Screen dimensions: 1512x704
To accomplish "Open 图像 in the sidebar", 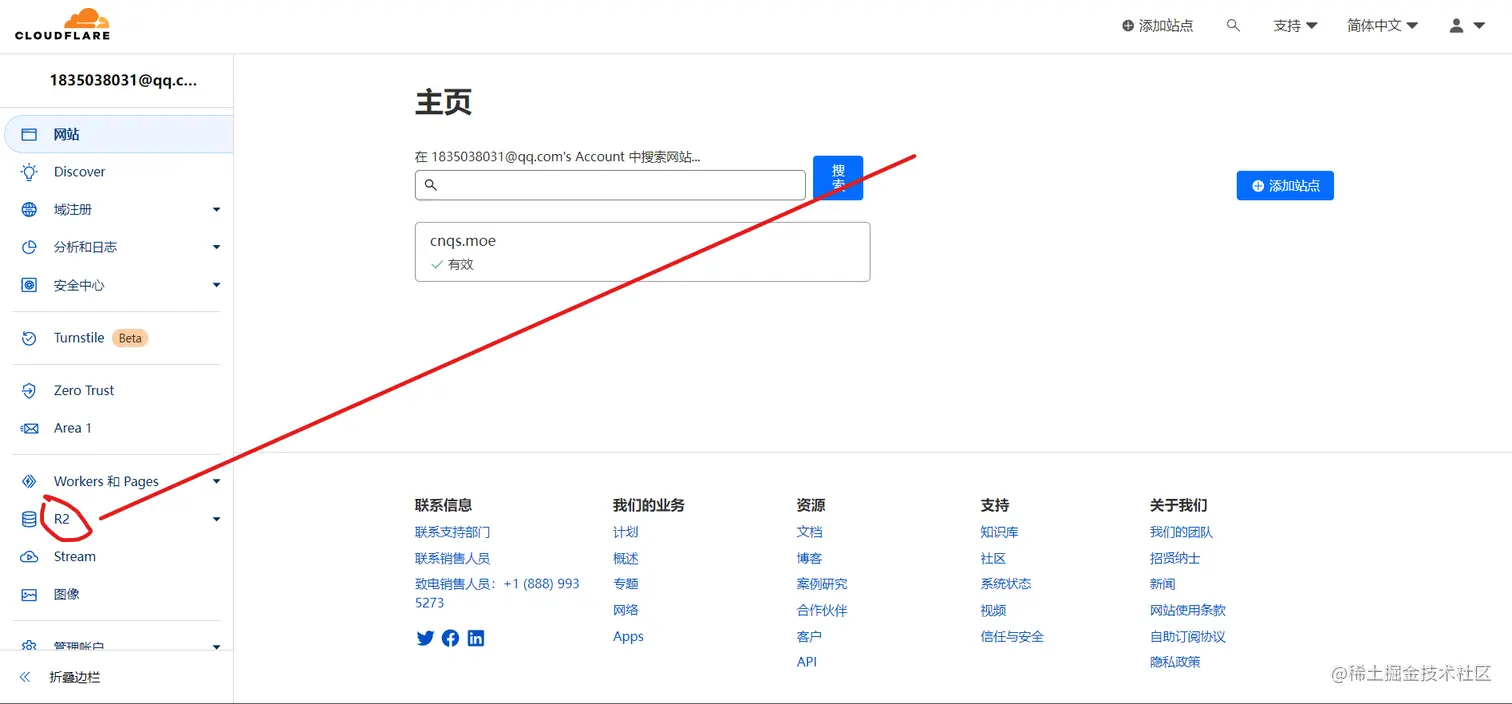I will tap(67, 594).
